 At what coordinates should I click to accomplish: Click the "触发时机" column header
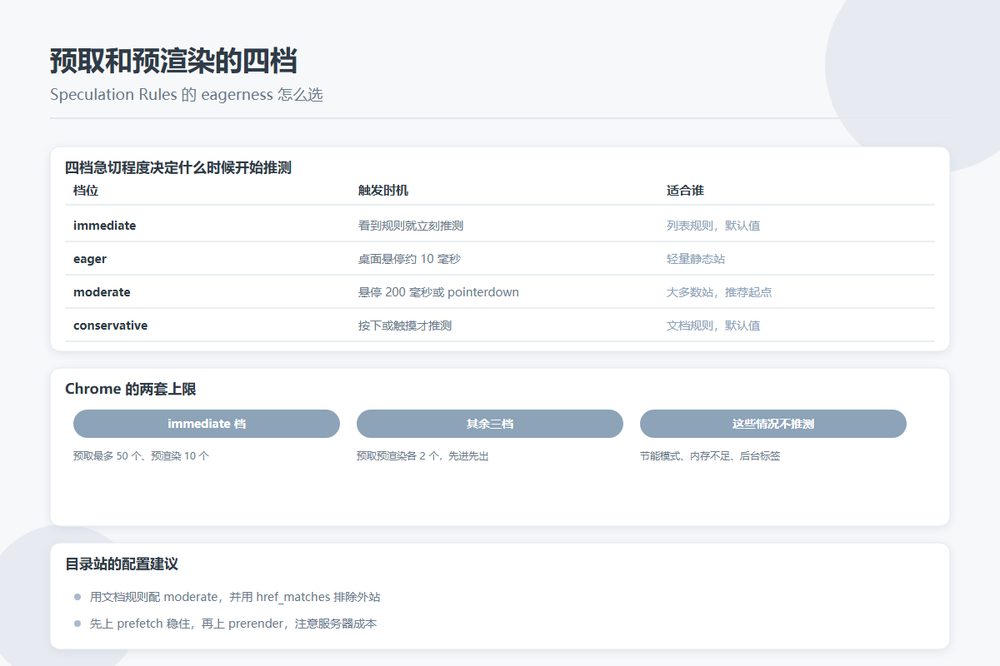383,190
